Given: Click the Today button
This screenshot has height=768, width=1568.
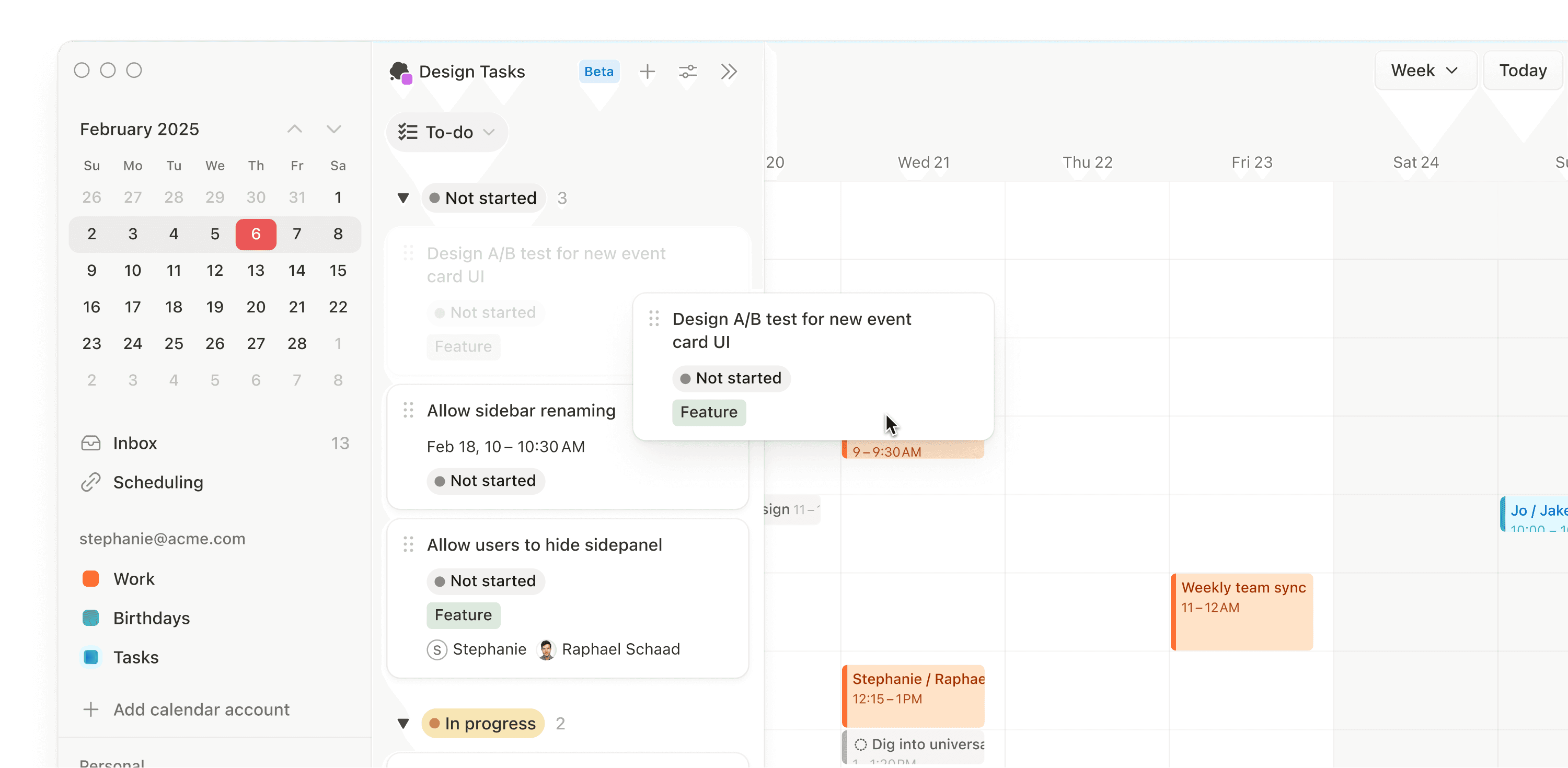Looking at the screenshot, I should click(1523, 71).
